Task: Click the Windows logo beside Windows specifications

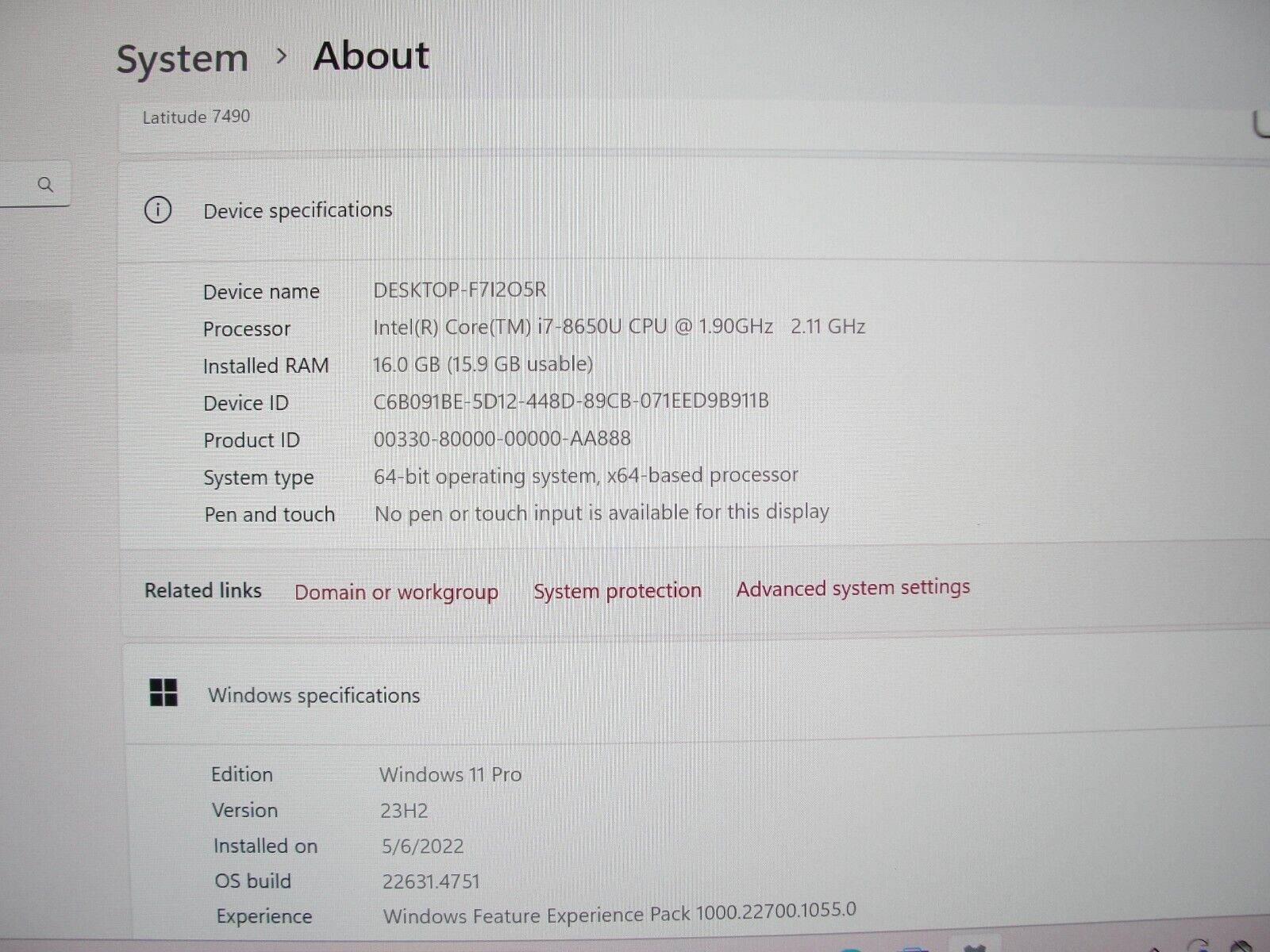Action: pyautogui.click(x=165, y=694)
